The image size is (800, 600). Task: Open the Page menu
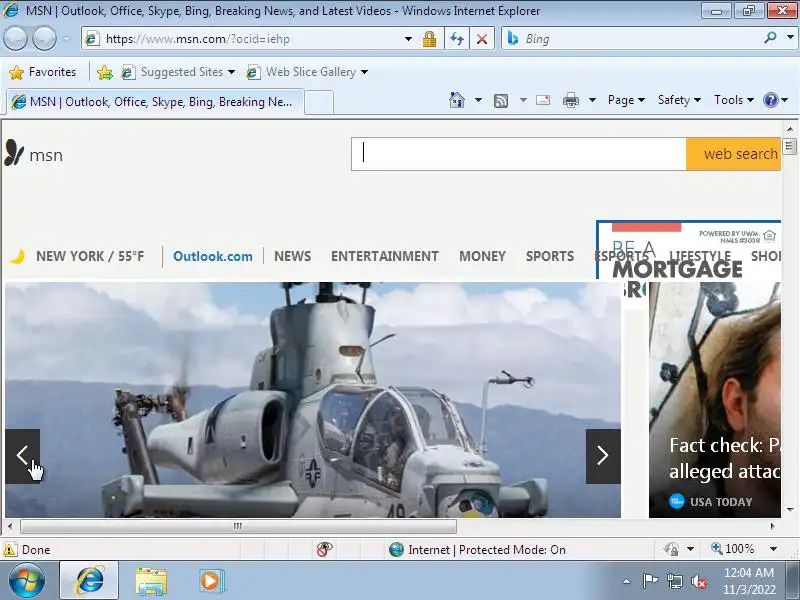click(x=626, y=100)
